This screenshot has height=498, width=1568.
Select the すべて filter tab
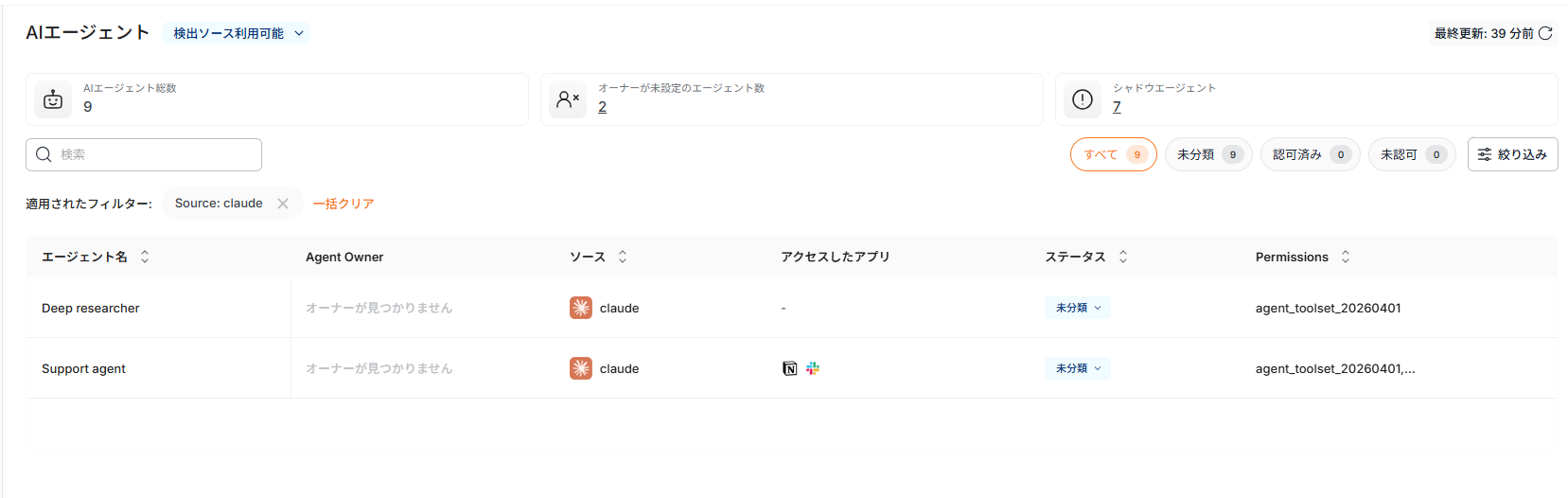click(1114, 154)
